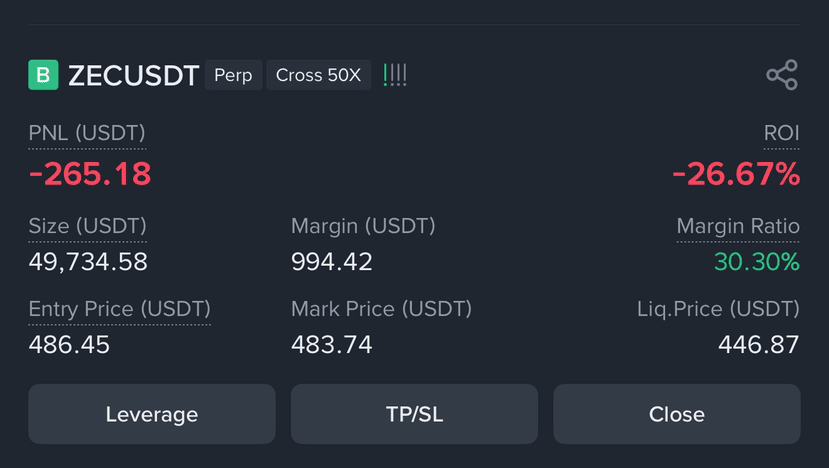Select the -26.67% ROI value
Screen dimensions: 829x468
(736, 174)
